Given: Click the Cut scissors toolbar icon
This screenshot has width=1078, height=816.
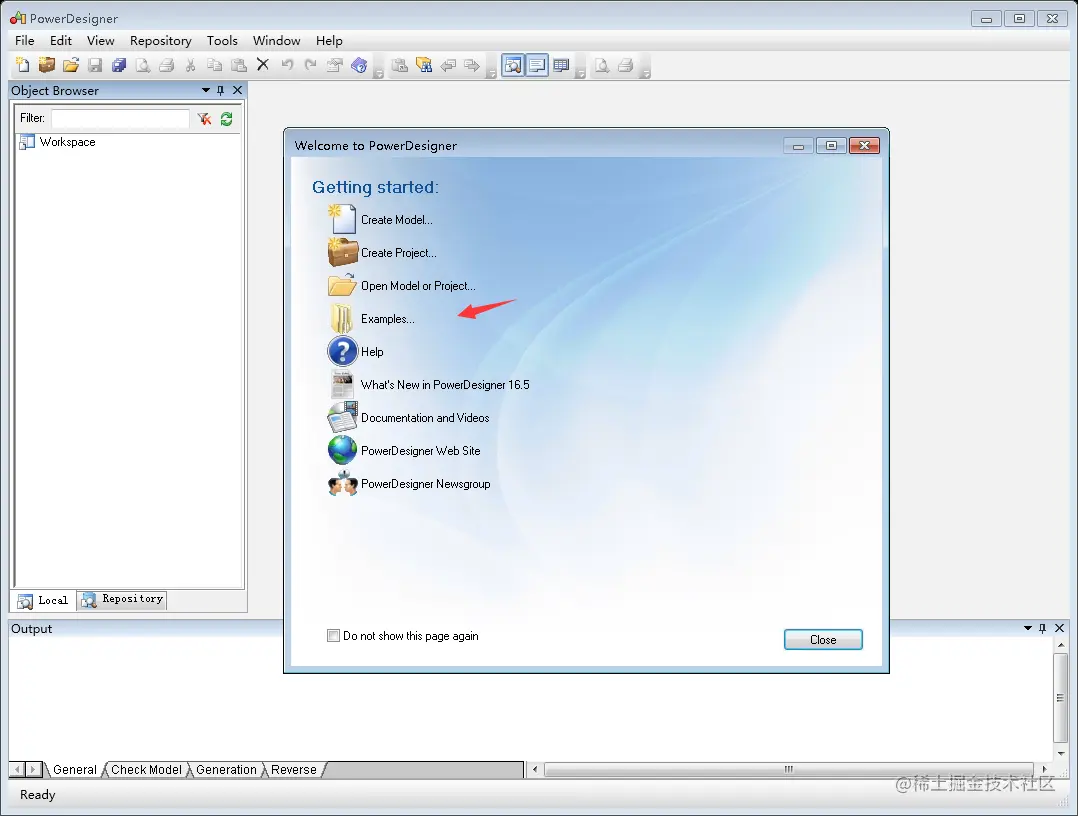Looking at the screenshot, I should click(x=190, y=65).
